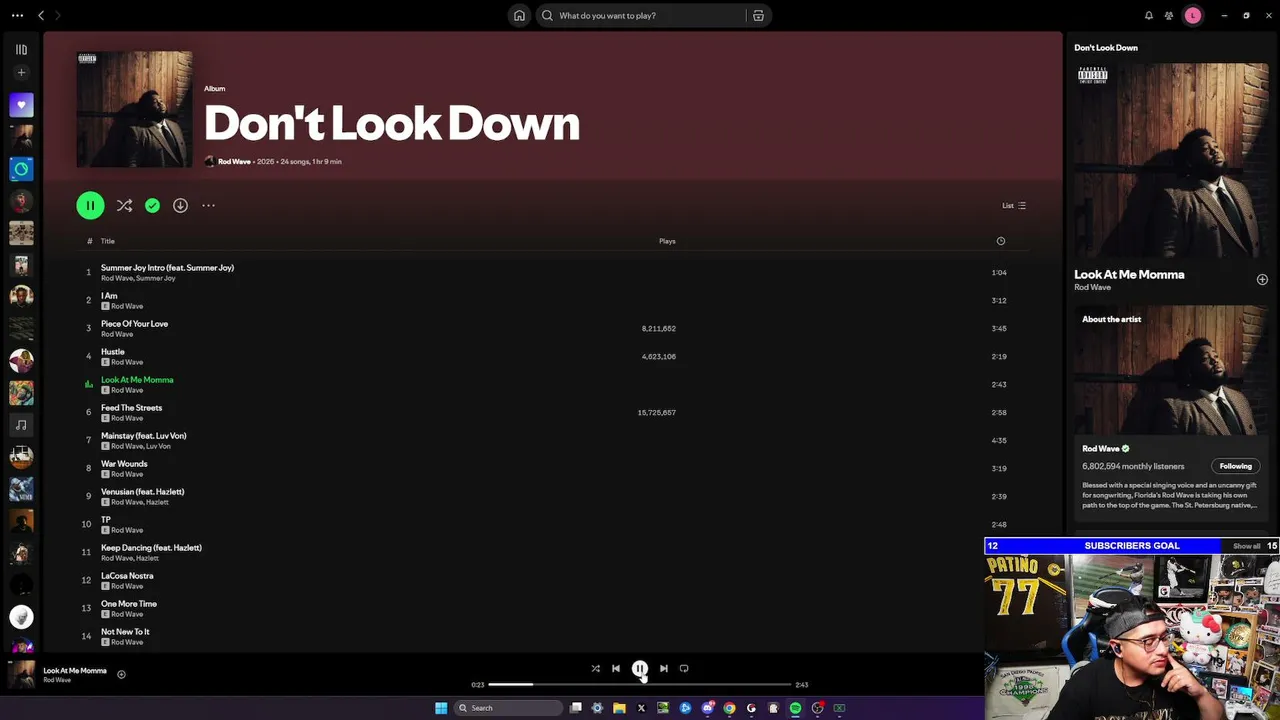
Task: Open the Browse icon inside search bar
Action: (x=758, y=16)
